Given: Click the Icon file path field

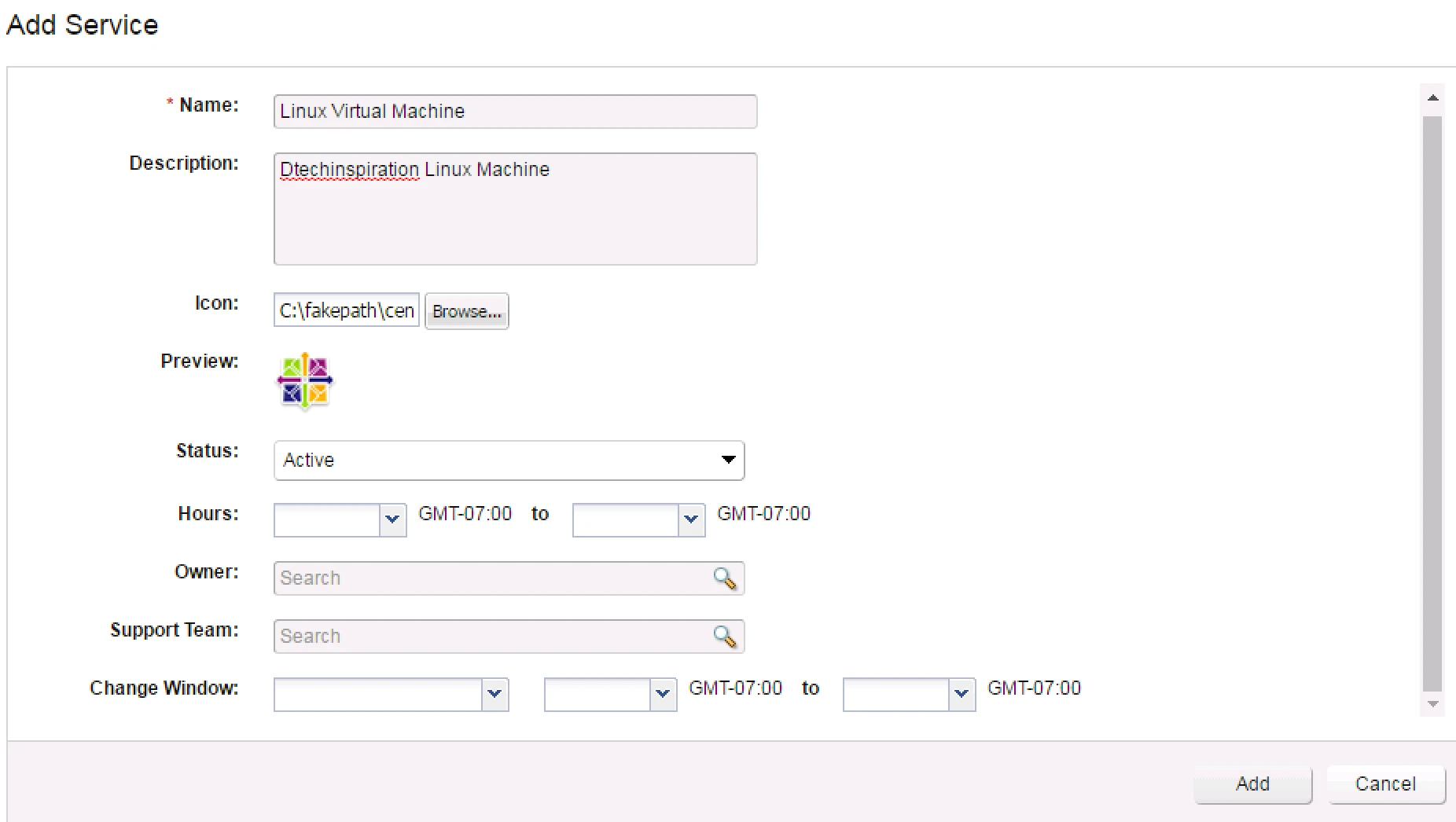Looking at the screenshot, I should (x=347, y=310).
